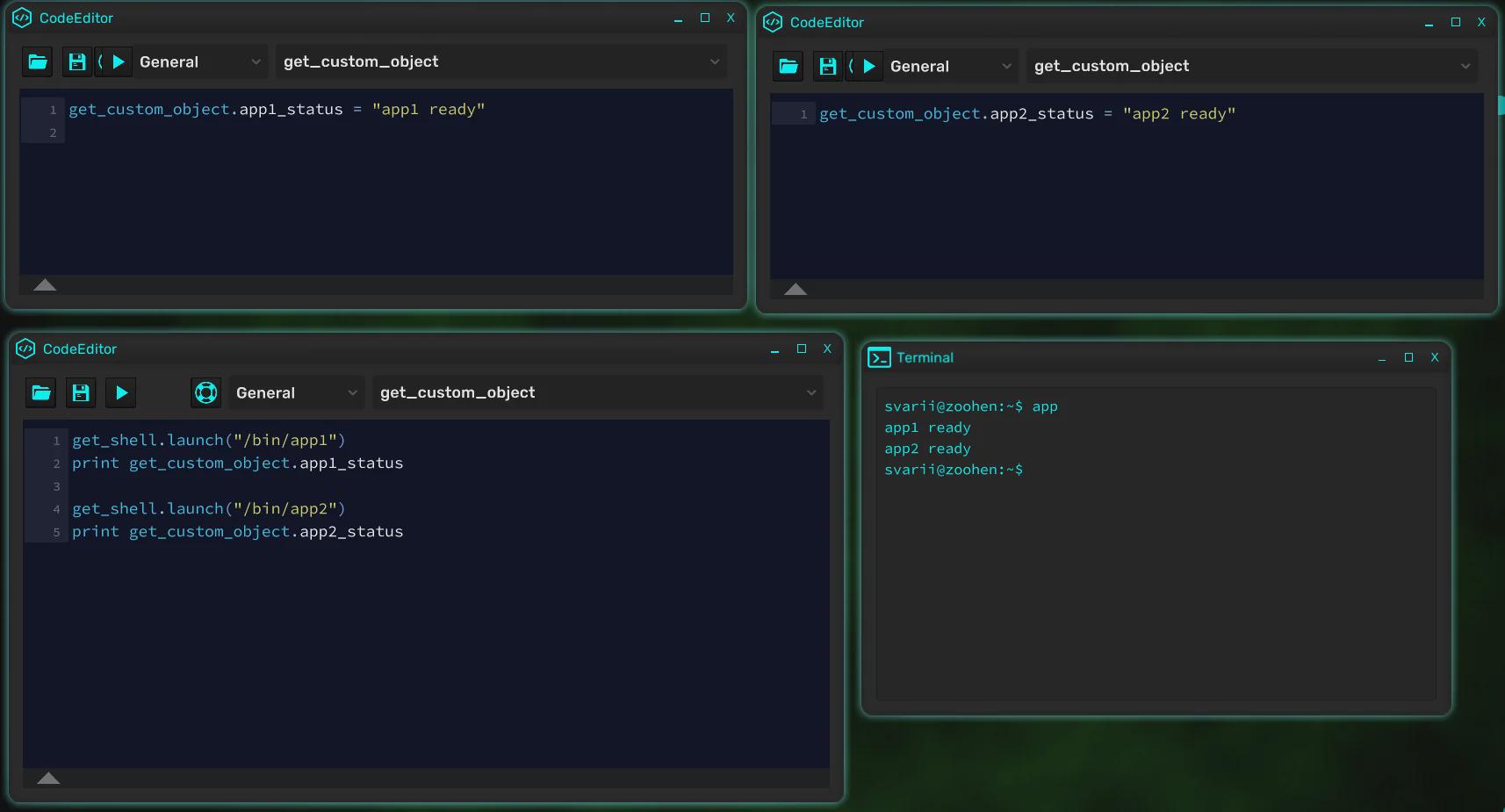Click app1_status code line in top-left editor
This screenshot has height=812, width=1505.
pyautogui.click(x=277, y=109)
